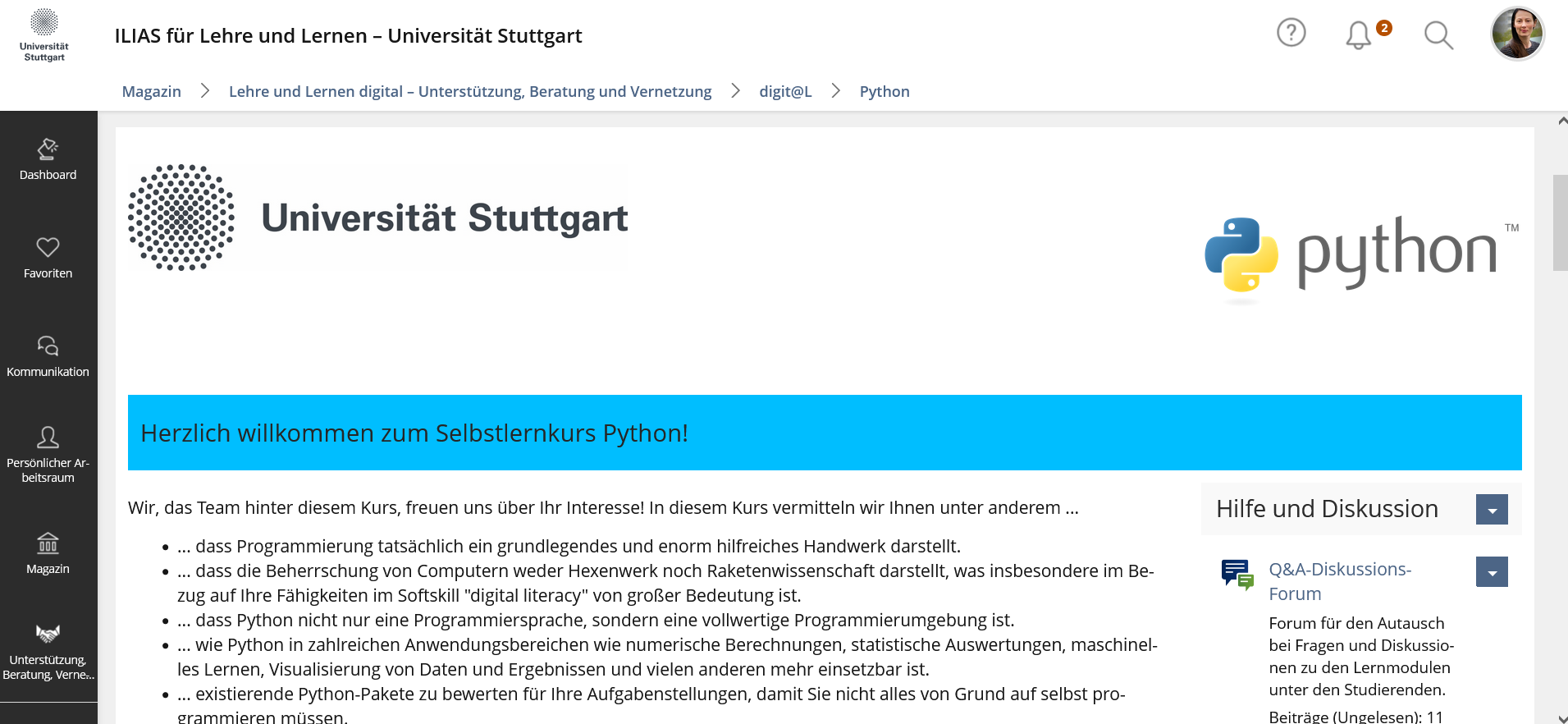Open Unterstützung, Beratung handshake sidebar item

coord(48,653)
